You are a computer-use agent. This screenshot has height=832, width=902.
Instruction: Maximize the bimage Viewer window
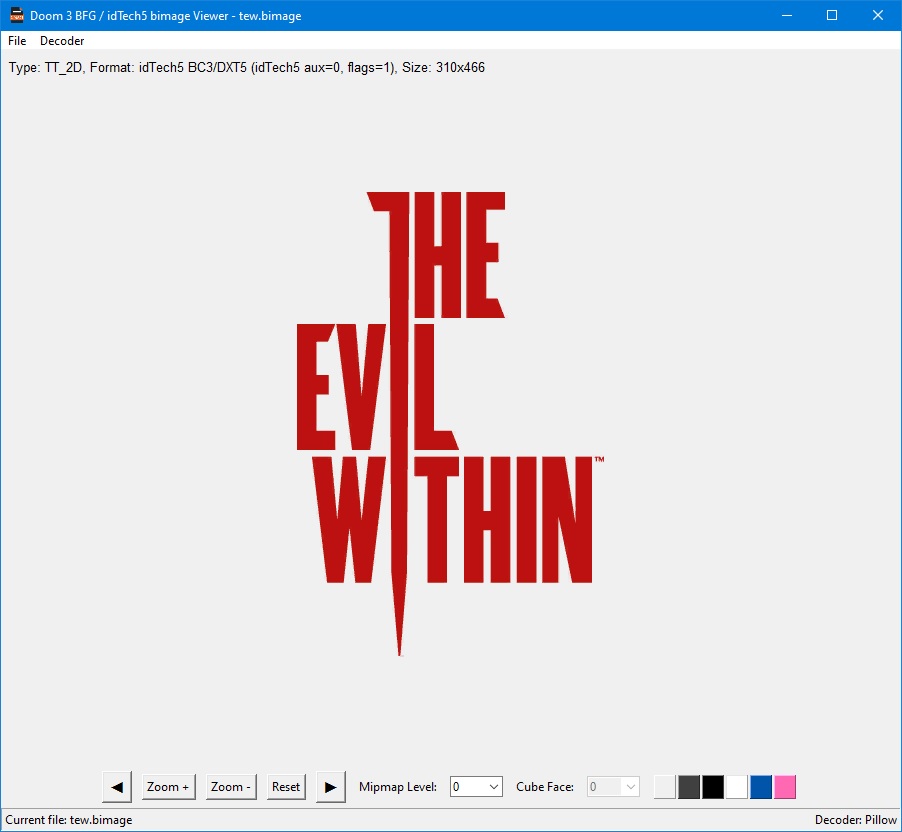pos(832,16)
